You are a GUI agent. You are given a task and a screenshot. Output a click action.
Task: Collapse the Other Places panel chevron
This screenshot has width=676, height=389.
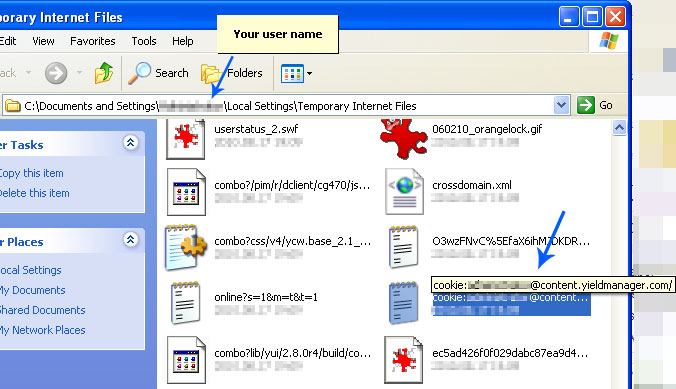131,239
